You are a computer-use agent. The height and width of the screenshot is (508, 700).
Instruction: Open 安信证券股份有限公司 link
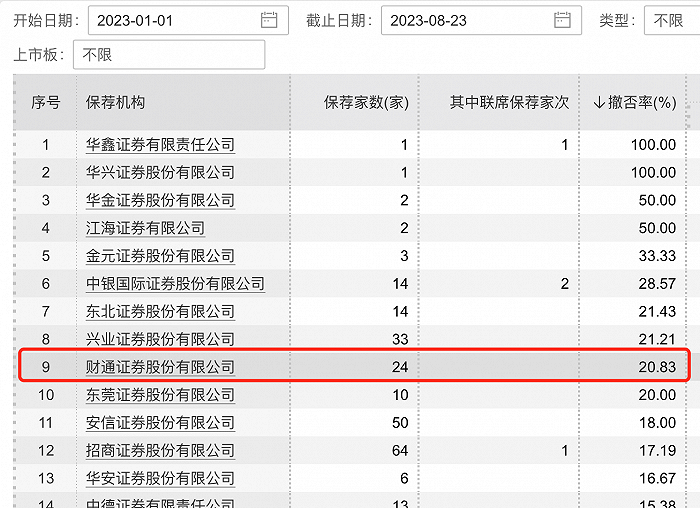click(x=160, y=423)
